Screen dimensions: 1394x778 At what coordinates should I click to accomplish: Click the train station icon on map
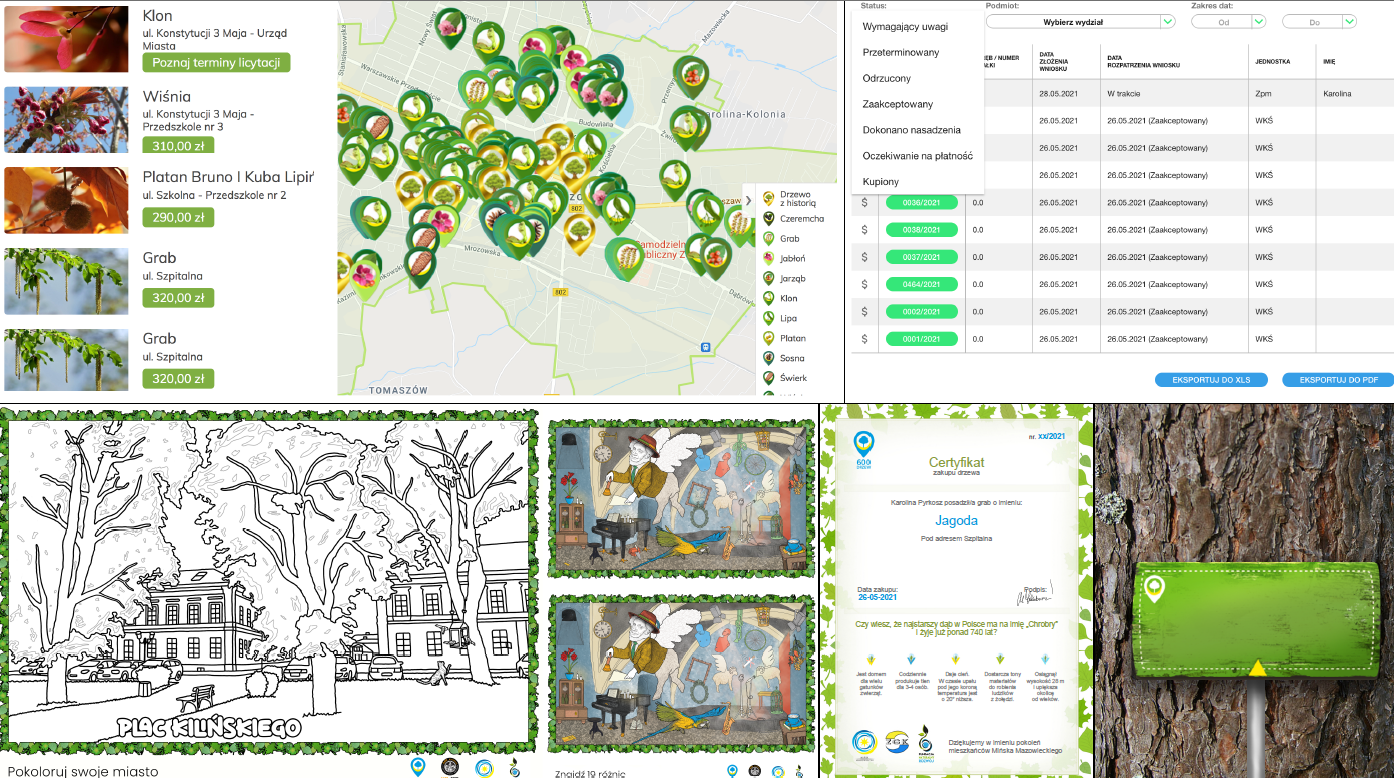click(706, 347)
